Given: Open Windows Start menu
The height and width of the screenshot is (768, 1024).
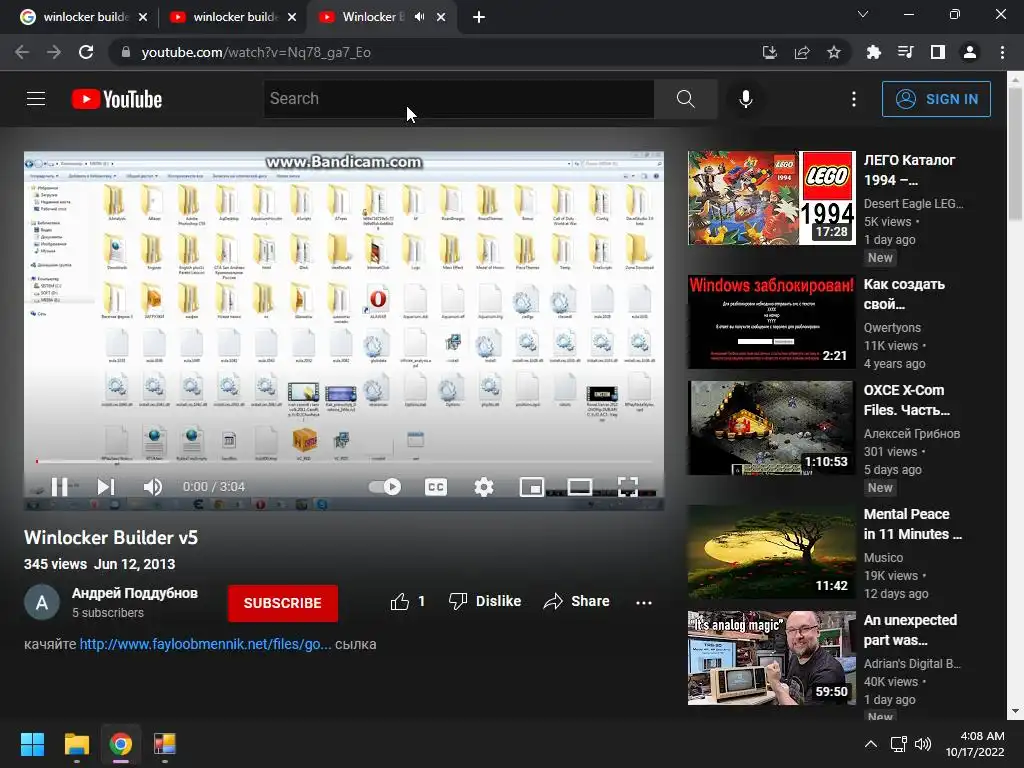Looking at the screenshot, I should point(32,744).
